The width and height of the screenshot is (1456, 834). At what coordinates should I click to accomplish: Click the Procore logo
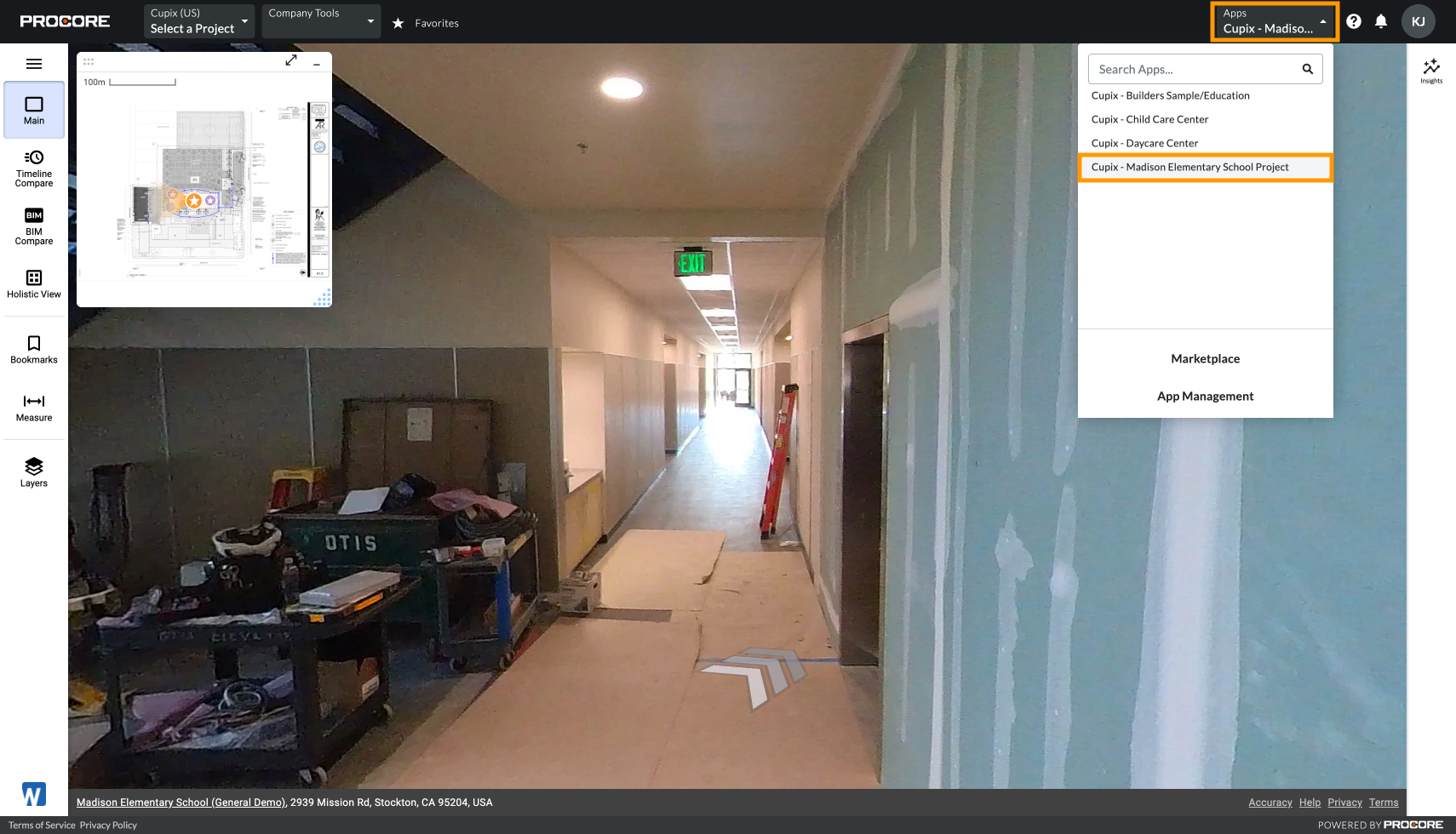pos(65,21)
